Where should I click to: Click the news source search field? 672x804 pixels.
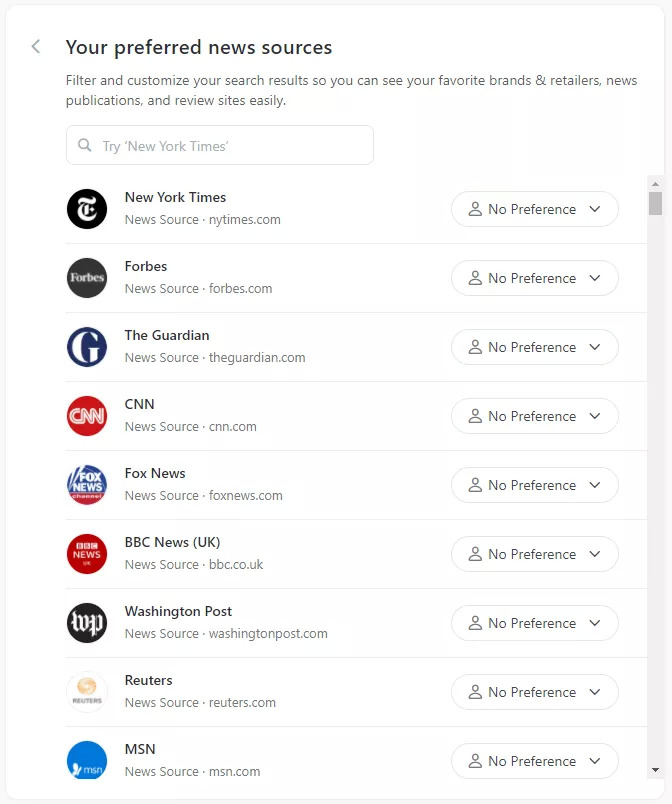(x=220, y=146)
